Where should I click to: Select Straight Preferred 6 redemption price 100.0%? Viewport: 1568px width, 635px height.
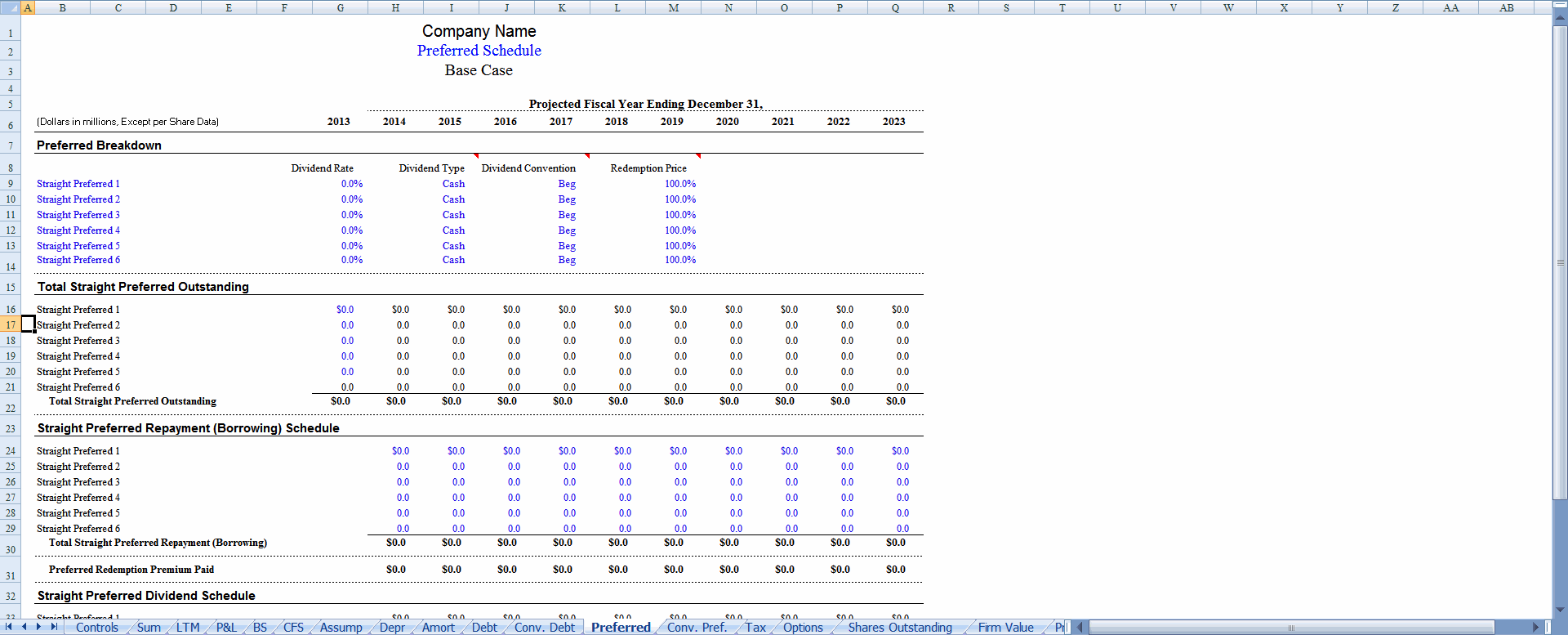(680, 260)
